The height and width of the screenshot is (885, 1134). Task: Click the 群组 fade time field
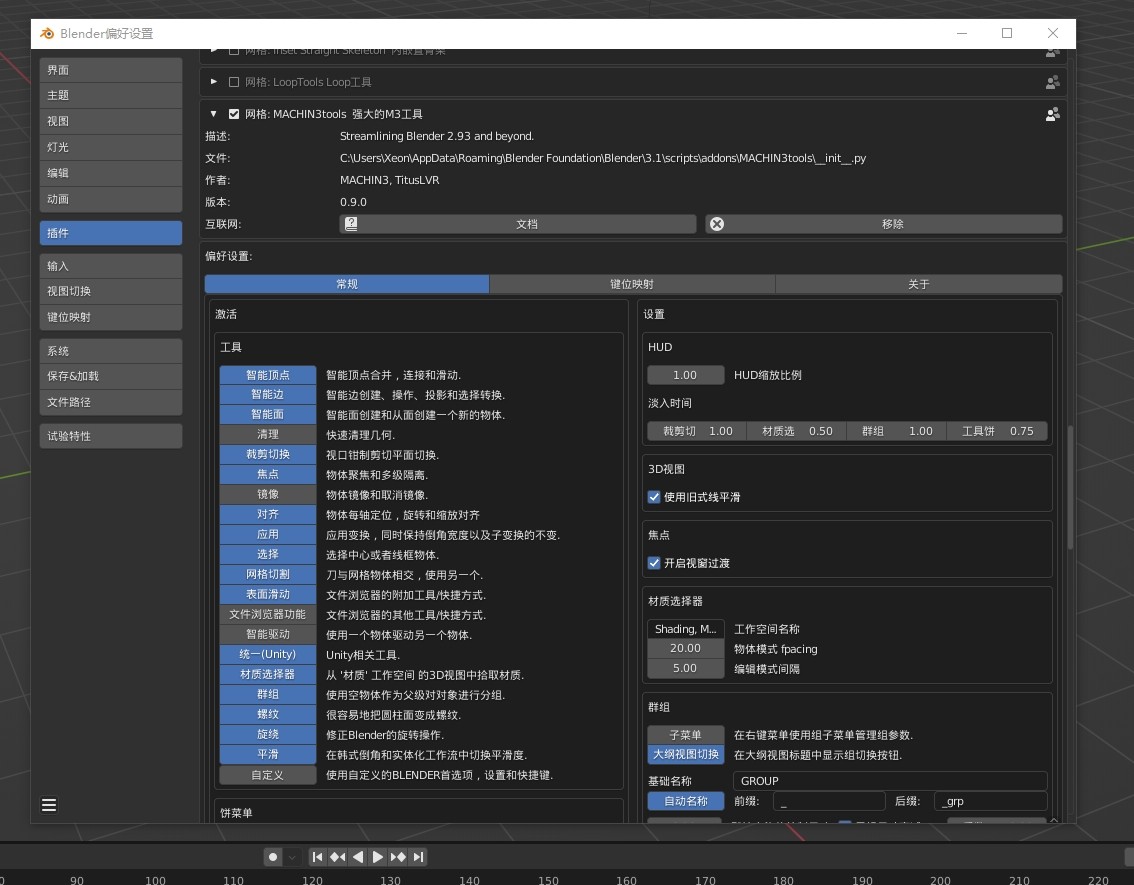[x=897, y=432]
